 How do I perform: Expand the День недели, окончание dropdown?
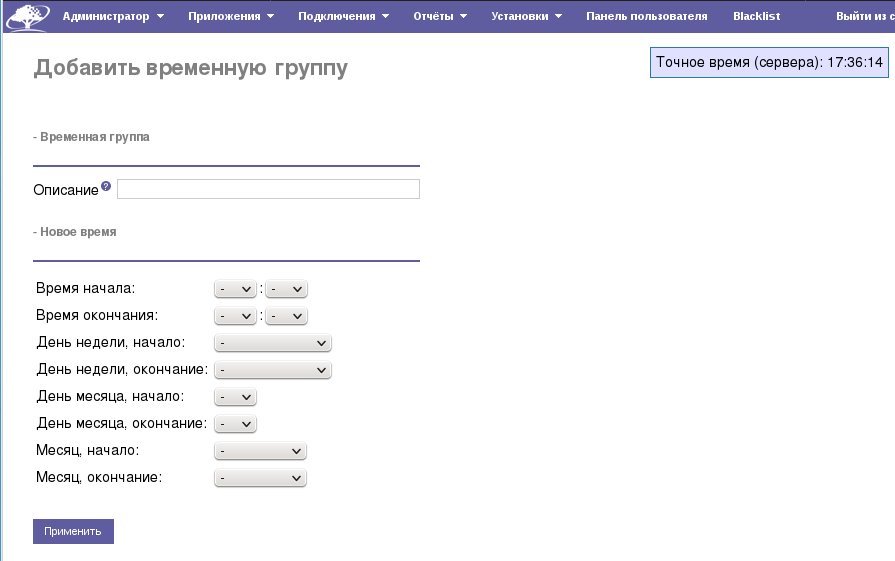pos(273,370)
